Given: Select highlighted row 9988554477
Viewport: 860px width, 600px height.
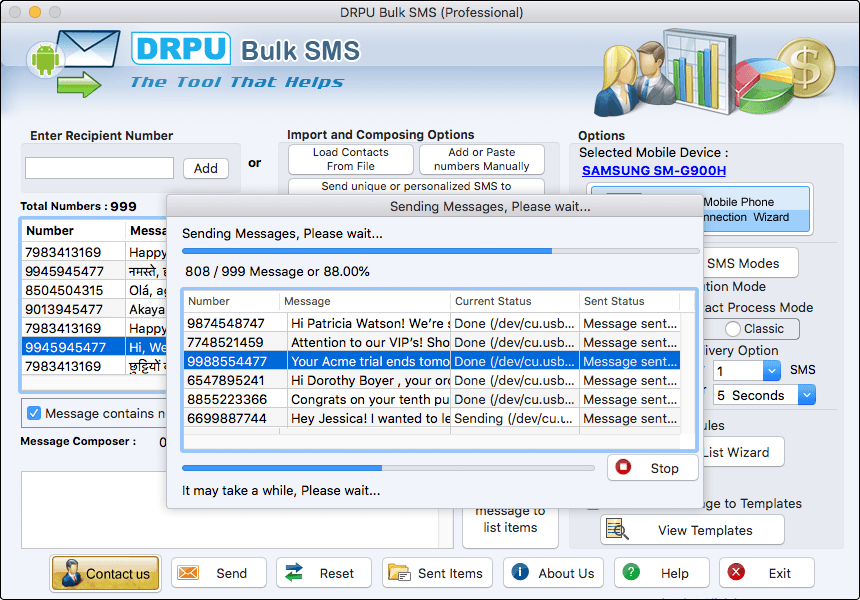Looking at the screenshot, I should click(432, 361).
